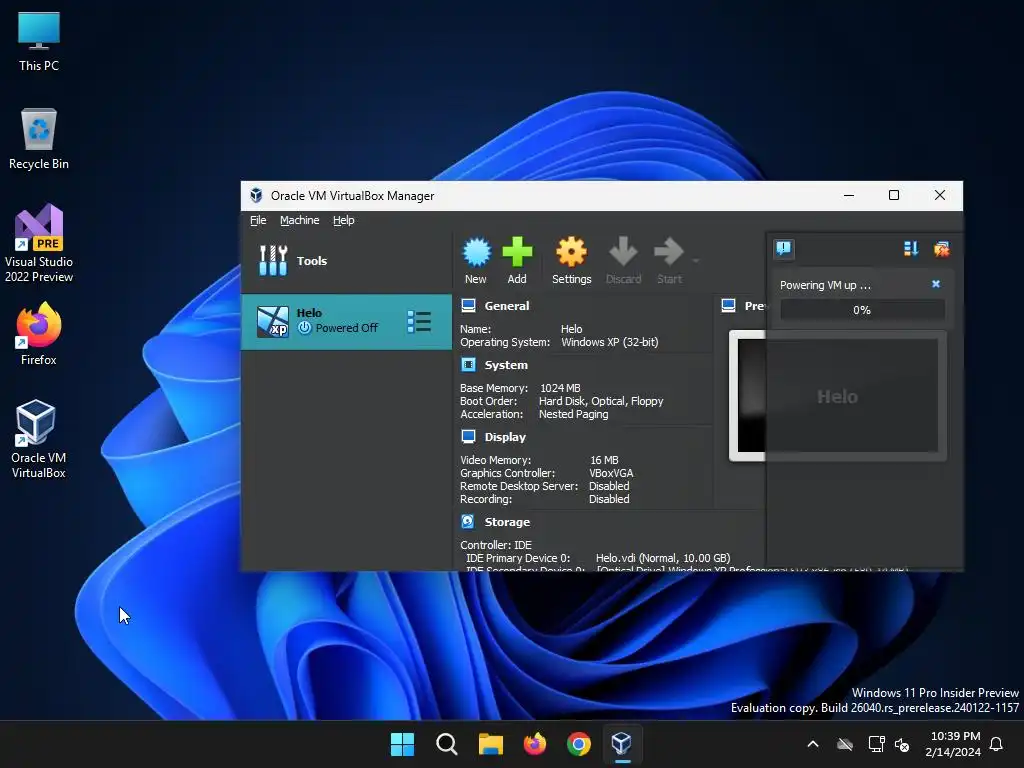Viewport: 1024px width, 768px height.
Task: Click the VBoxVGA graphics controller value
Action: click(611, 473)
